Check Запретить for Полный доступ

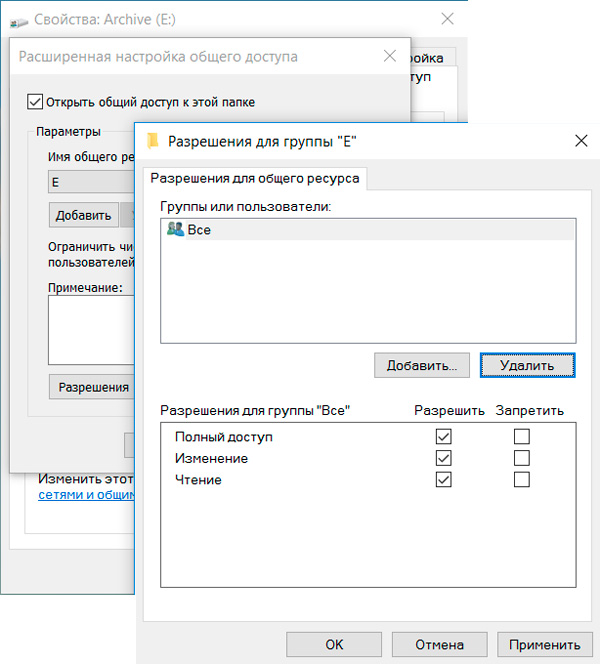point(521,437)
